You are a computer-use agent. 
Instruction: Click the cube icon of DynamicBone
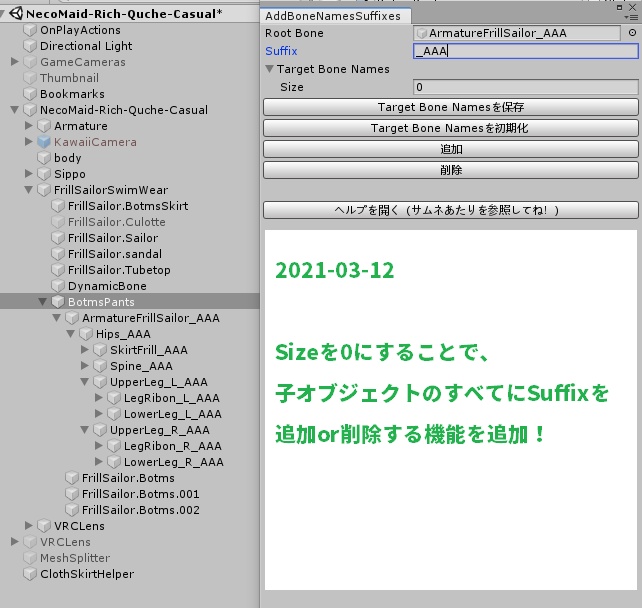tap(58, 286)
